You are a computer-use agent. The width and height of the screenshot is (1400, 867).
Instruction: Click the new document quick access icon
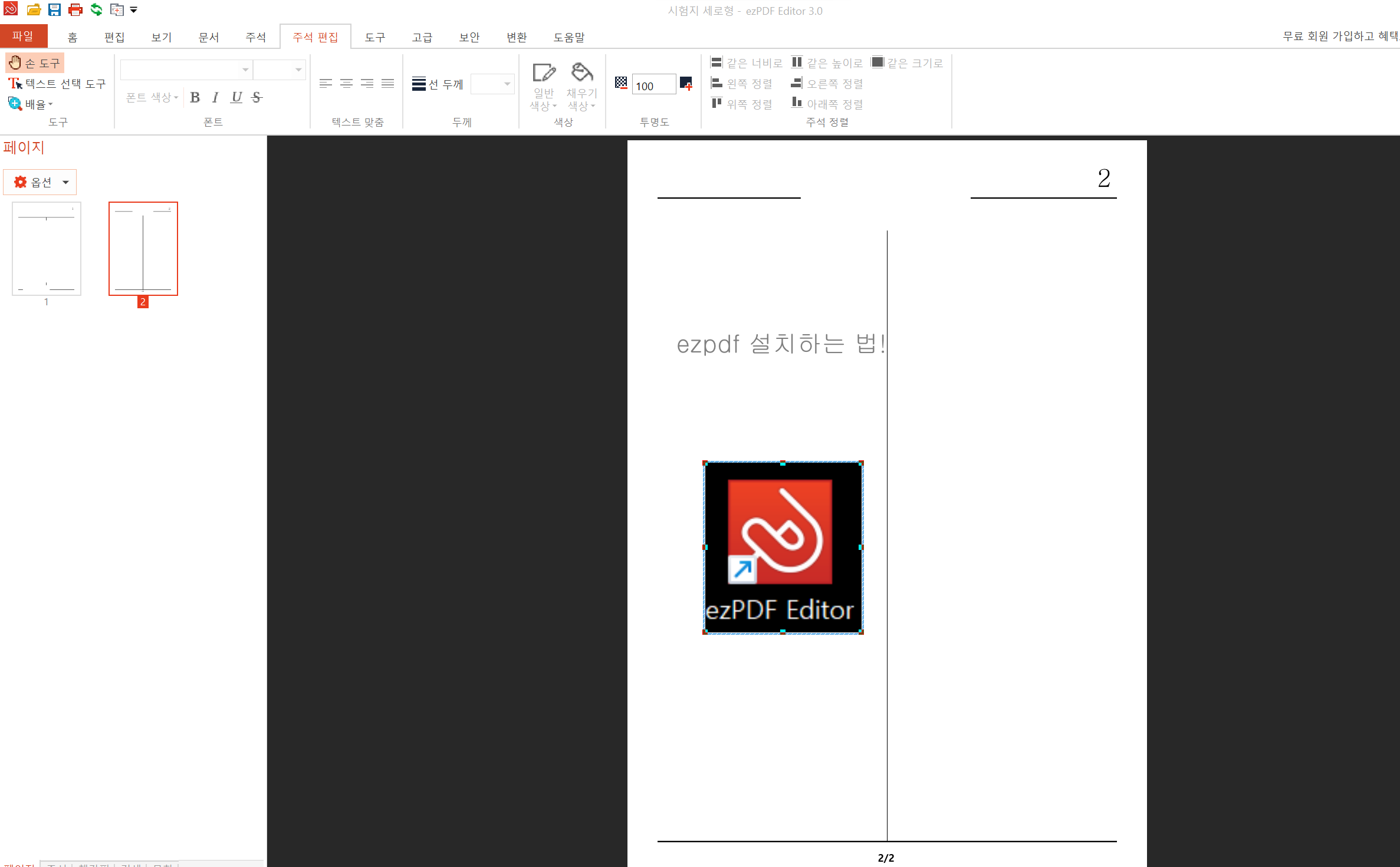pos(117,9)
